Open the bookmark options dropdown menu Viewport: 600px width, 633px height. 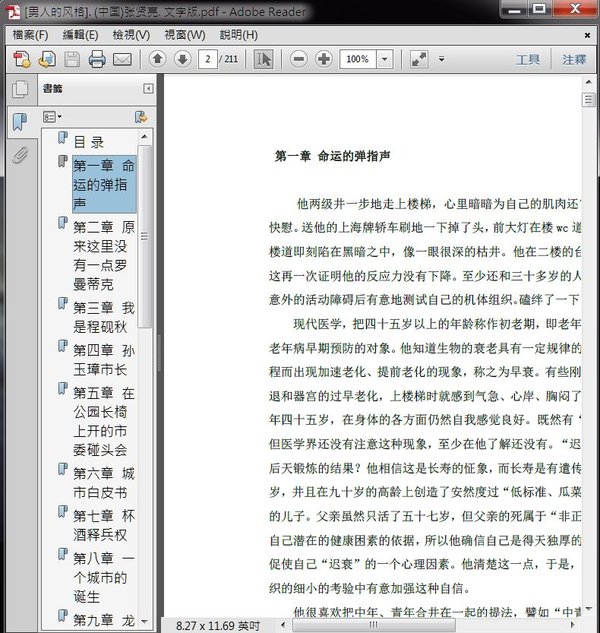click(x=52, y=117)
